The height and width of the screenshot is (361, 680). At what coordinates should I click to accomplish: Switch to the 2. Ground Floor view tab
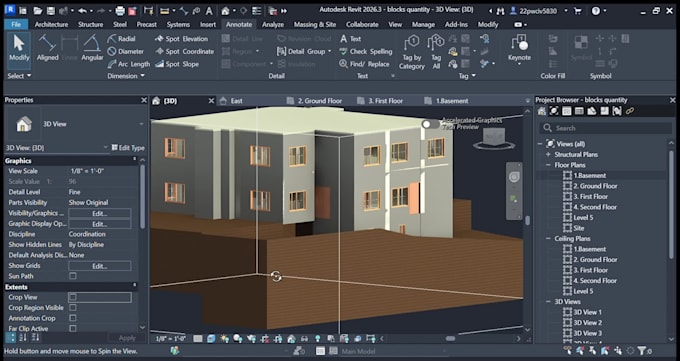tap(320, 101)
